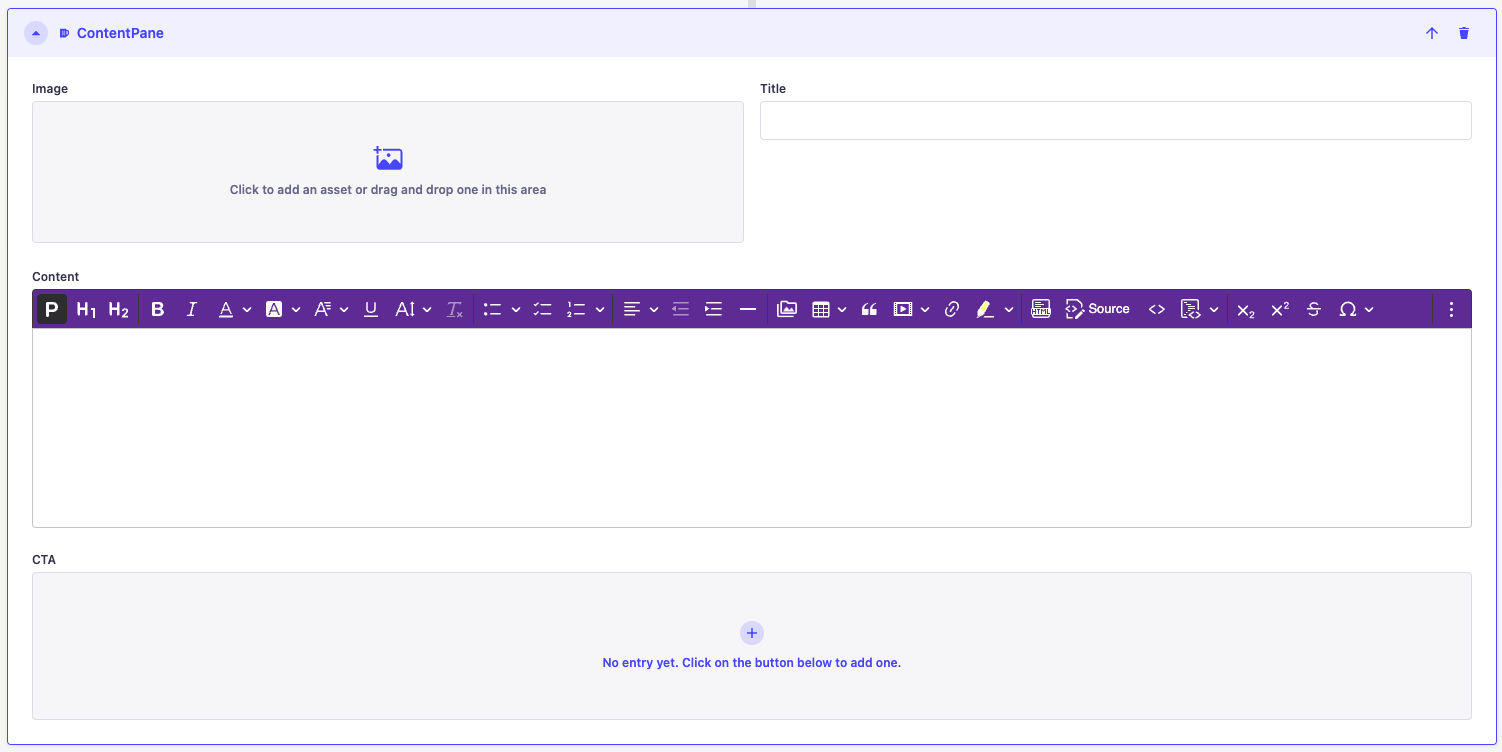1502x752 pixels.
Task: Collapse the ContentPane section
Action: pos(36,33)
